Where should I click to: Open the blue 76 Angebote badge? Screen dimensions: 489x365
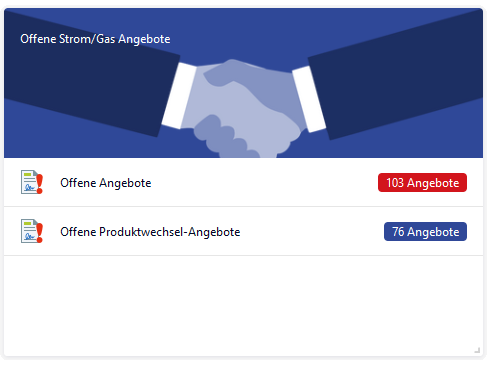(x=425, y=231)
